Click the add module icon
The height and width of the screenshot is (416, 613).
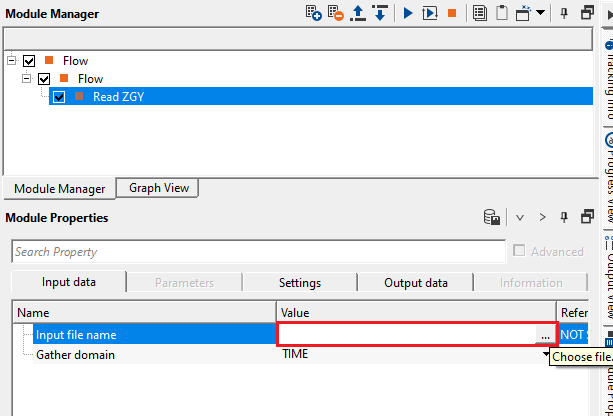[314, 13]
